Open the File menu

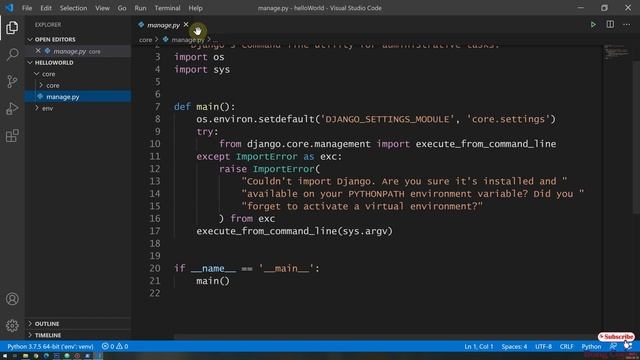(x=27, y=8)
